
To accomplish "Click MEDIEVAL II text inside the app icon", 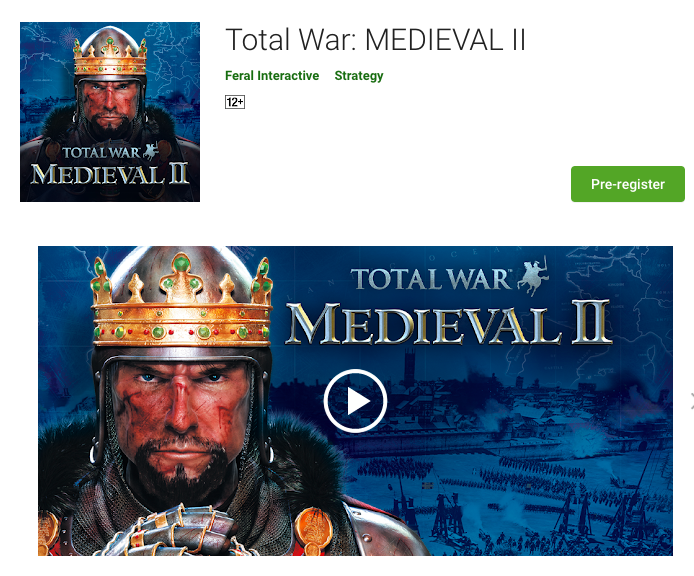I will [110, 174].
